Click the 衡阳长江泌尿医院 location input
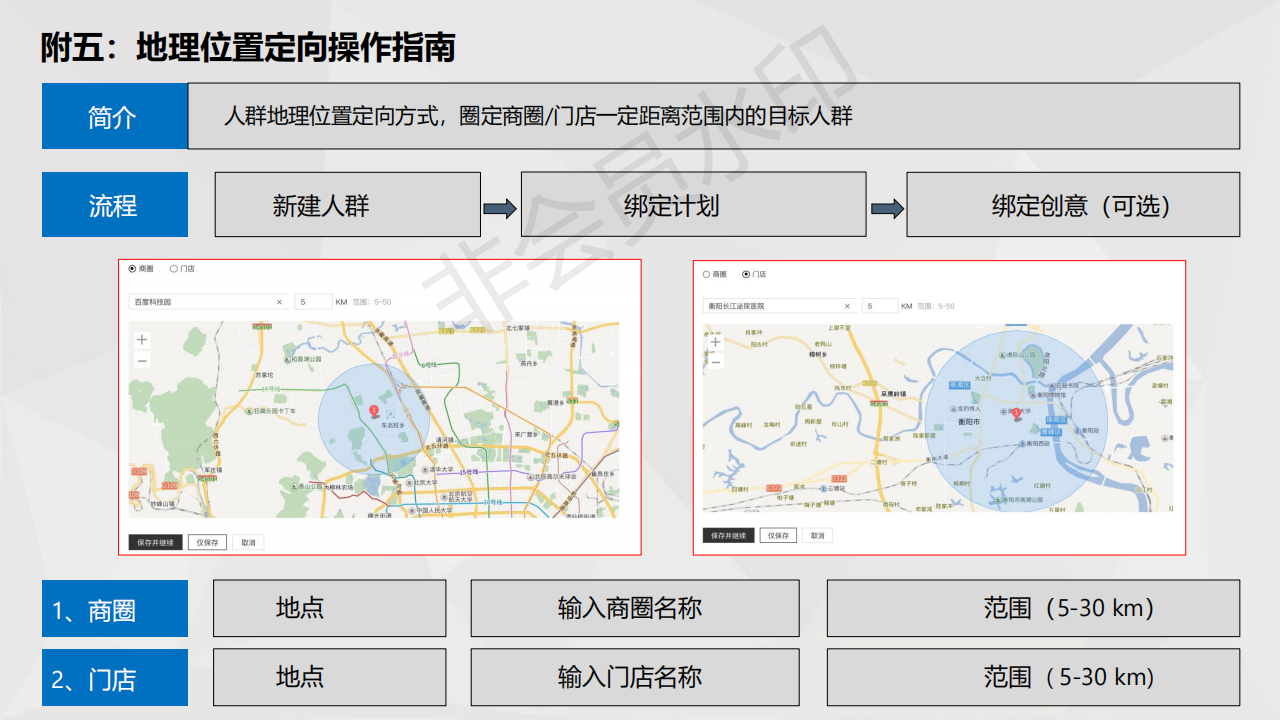Viewport: 1280px width, 720px height. [779, 306]
